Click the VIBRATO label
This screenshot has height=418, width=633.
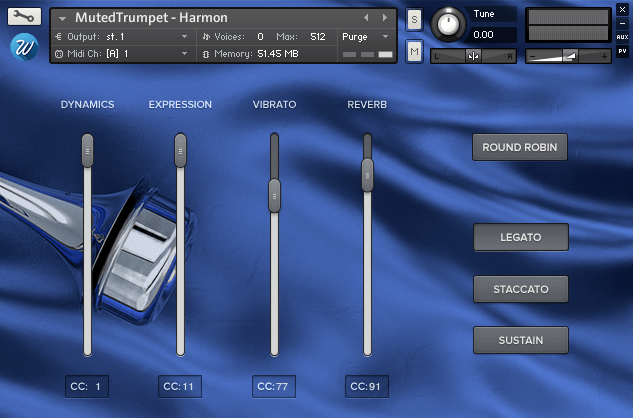click(x=275, y=105)
